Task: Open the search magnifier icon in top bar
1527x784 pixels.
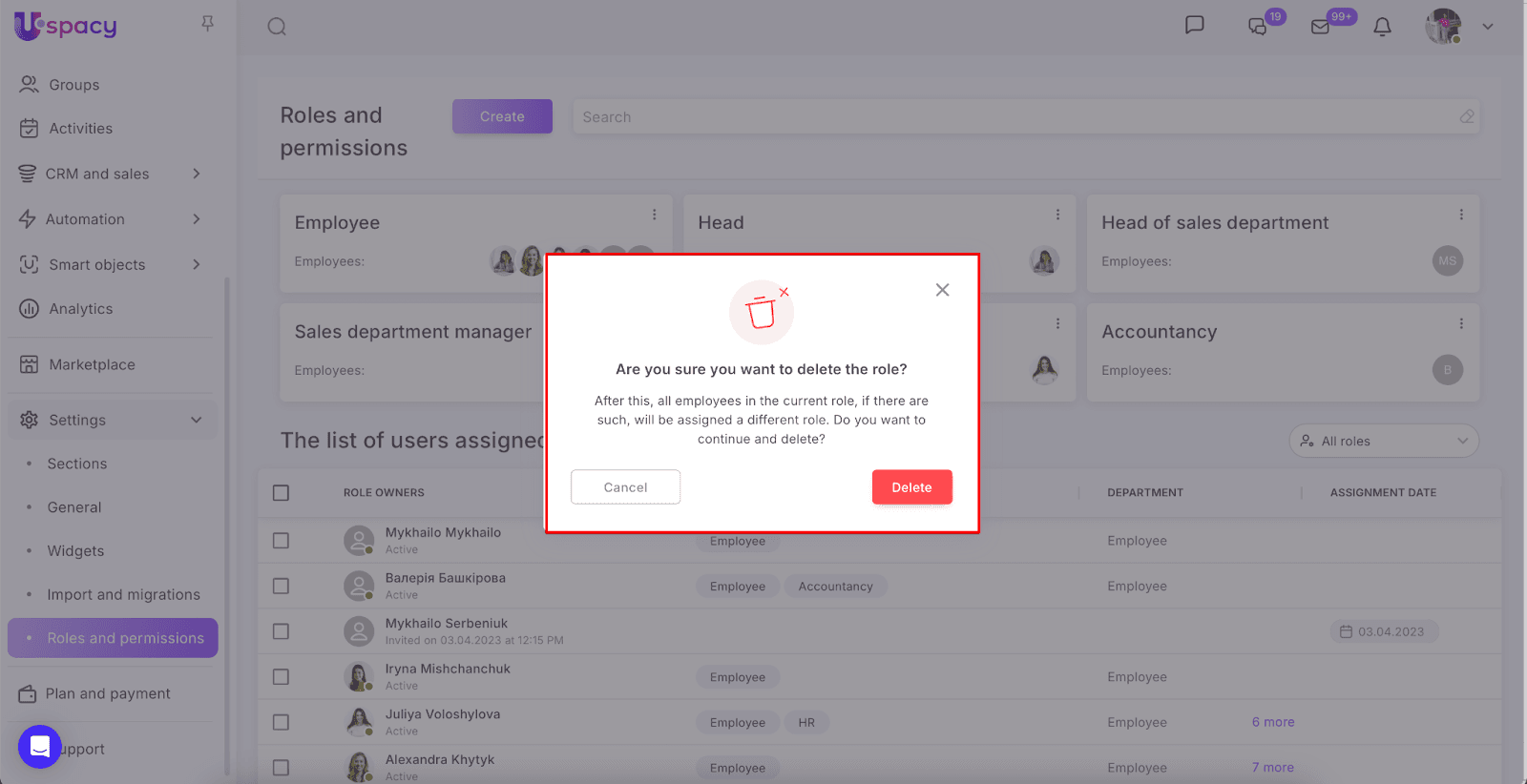Action: click(277, 27)
